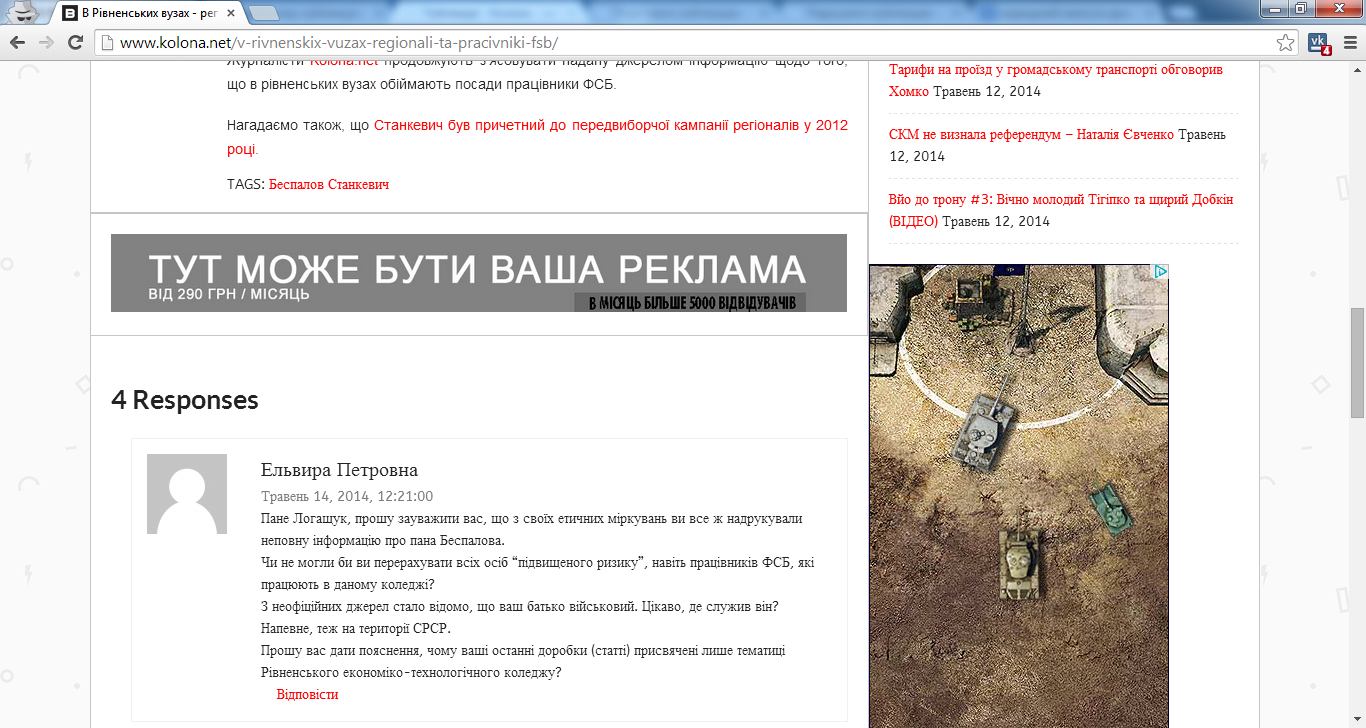
Task: Click the TAGS: label text
Action: [246, 185]
